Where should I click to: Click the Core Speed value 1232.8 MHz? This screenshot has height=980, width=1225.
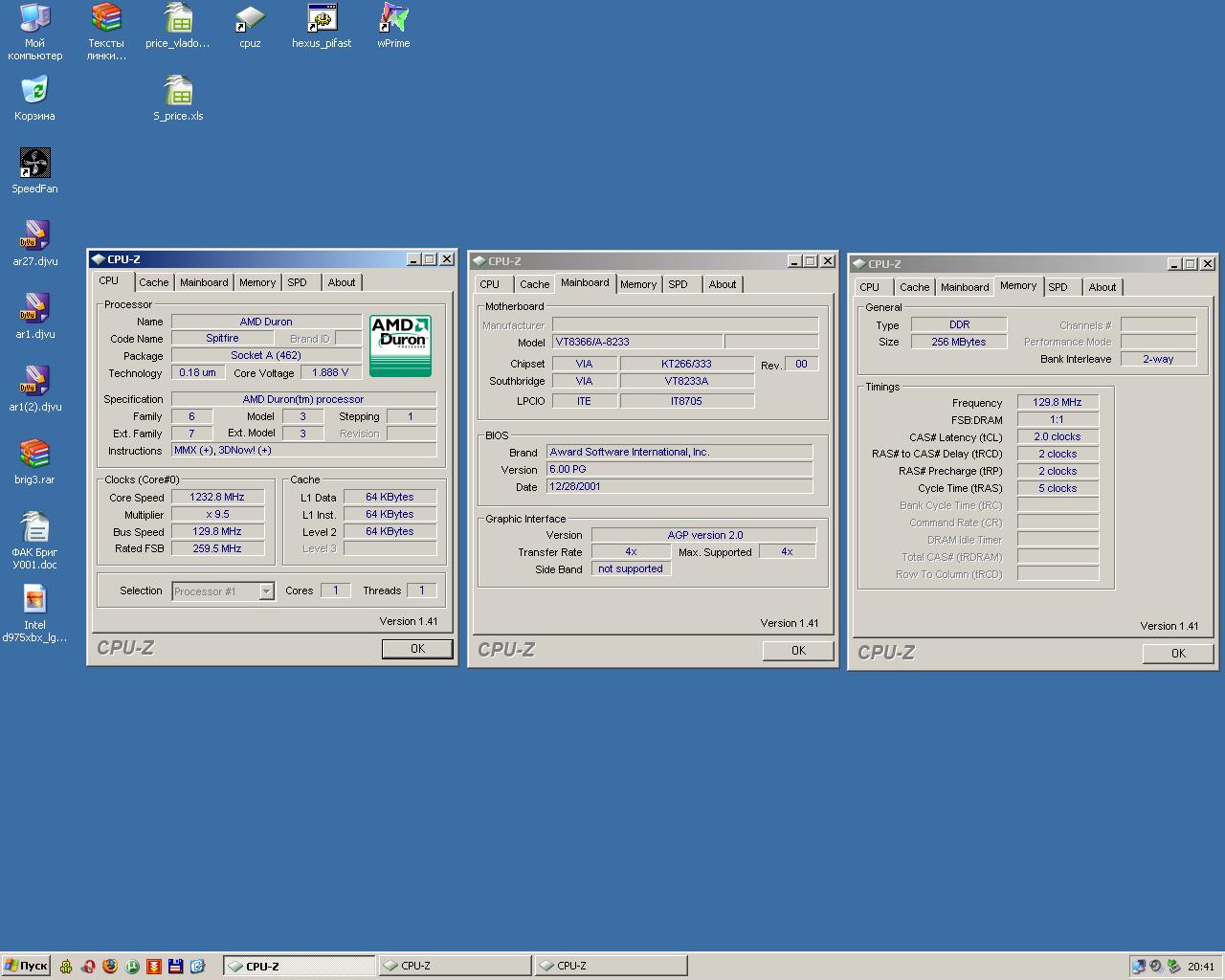click(216, 498)
